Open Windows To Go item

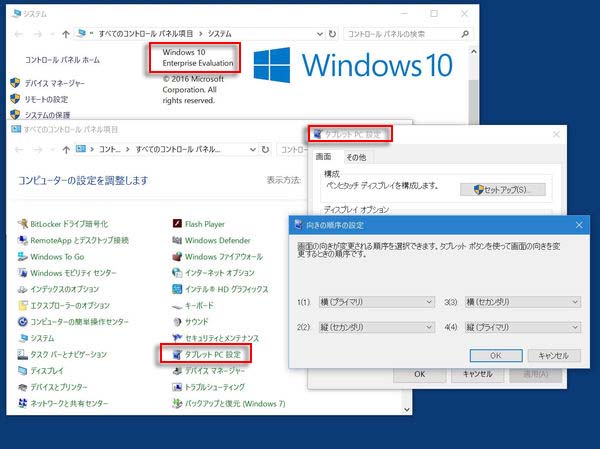tap(51, 257)
